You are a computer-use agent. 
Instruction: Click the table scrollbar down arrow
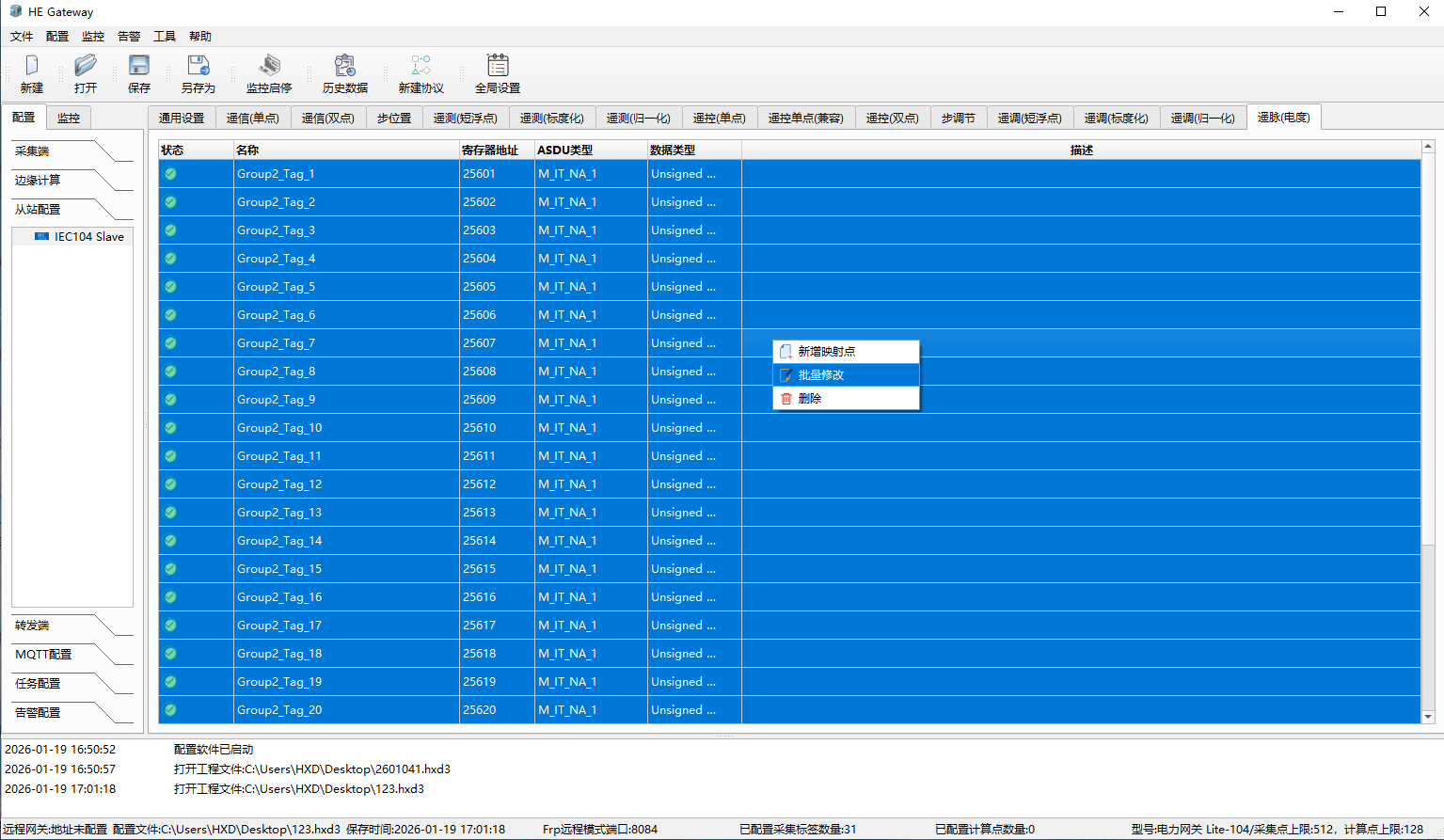[1428, 717]
